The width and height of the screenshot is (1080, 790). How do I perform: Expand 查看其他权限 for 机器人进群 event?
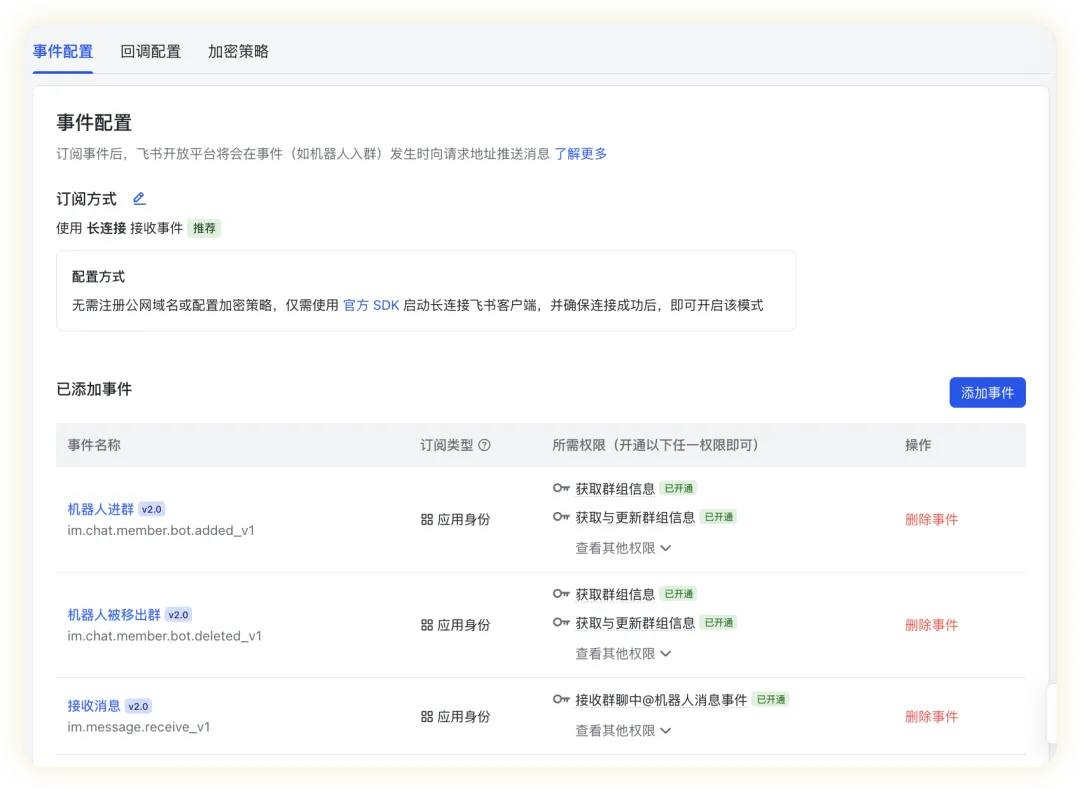point(623,548)
